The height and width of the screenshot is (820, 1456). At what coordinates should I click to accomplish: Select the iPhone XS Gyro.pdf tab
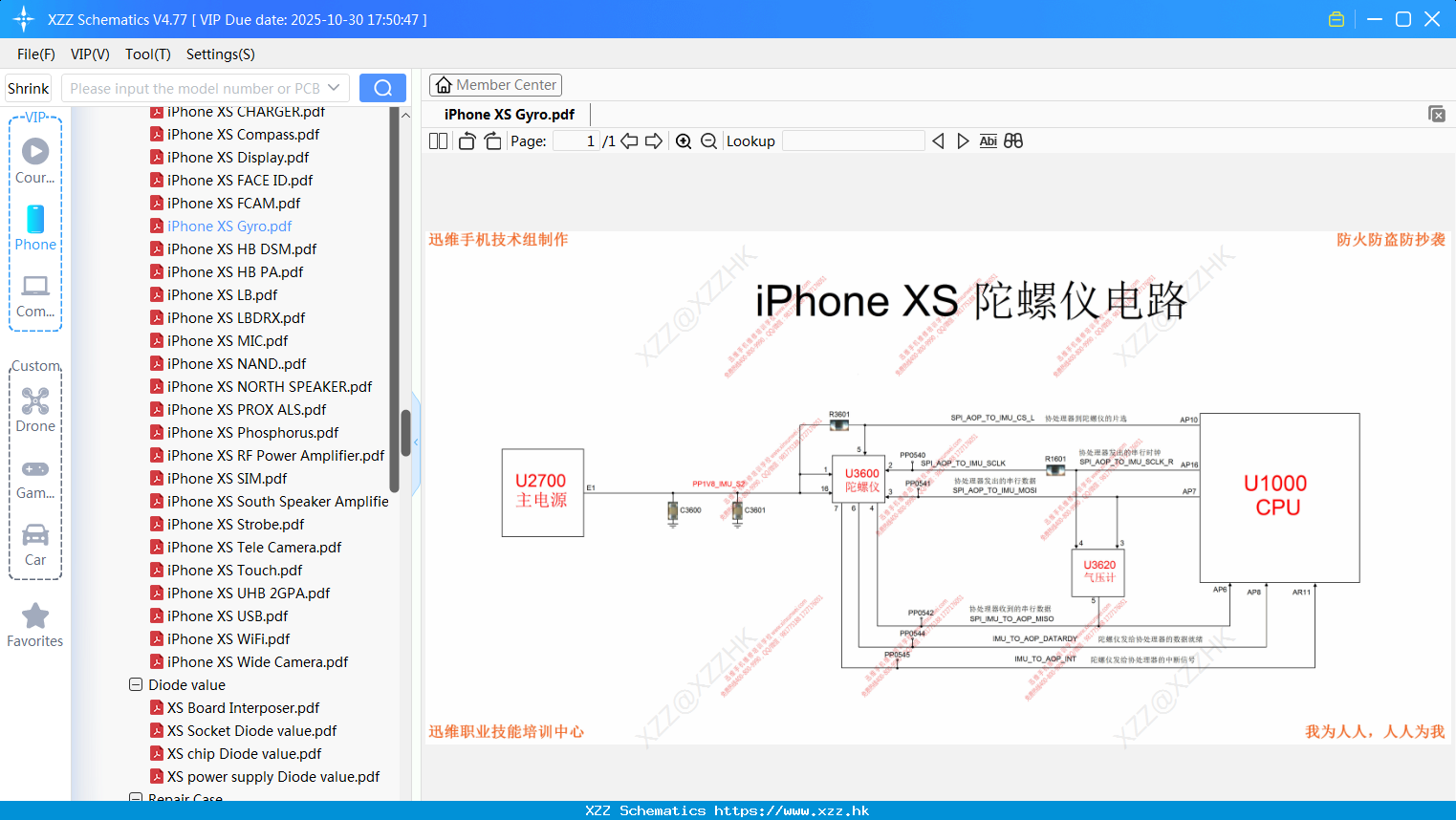click(510, 114)
